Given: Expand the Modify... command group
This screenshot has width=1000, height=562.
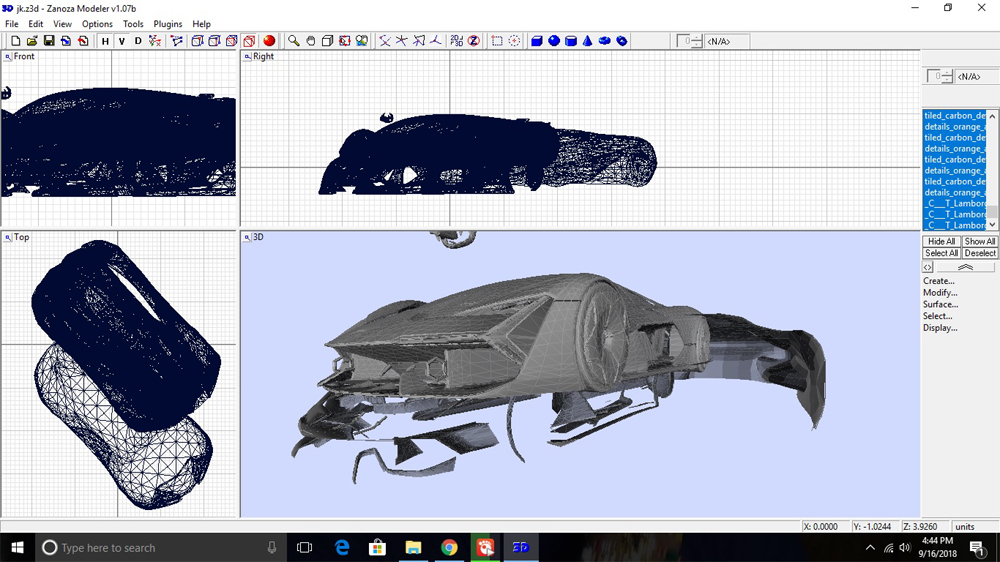Looking at the screenshot, I should tap(939, 293).
